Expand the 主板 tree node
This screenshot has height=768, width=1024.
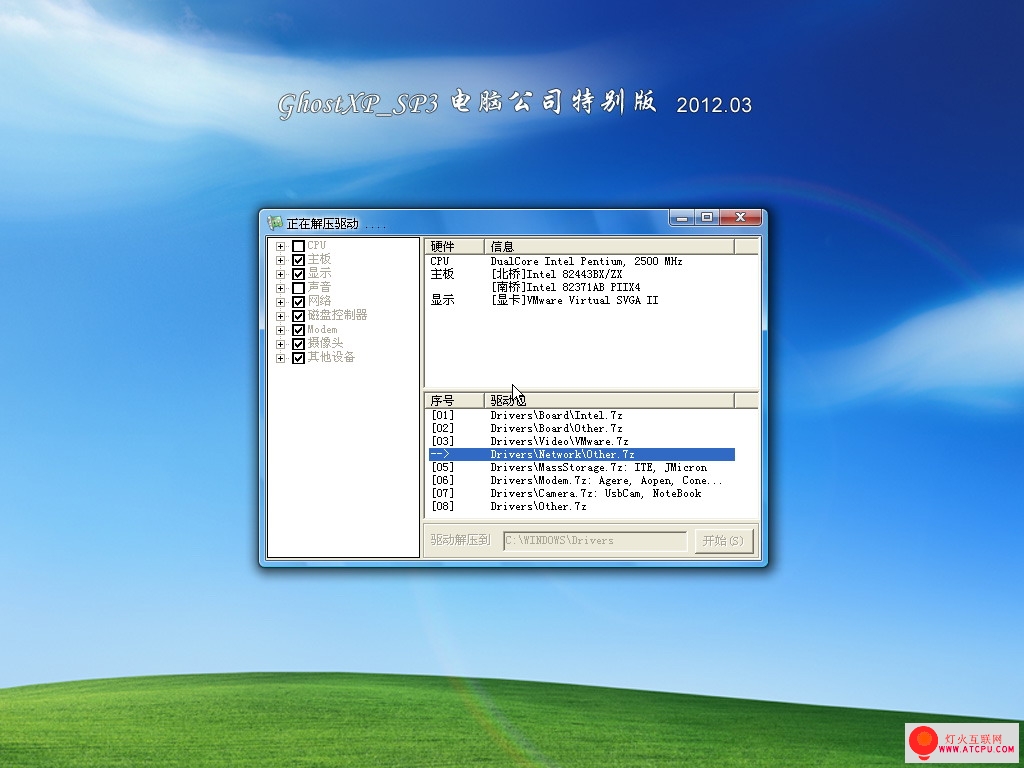(x=280, y=260)
